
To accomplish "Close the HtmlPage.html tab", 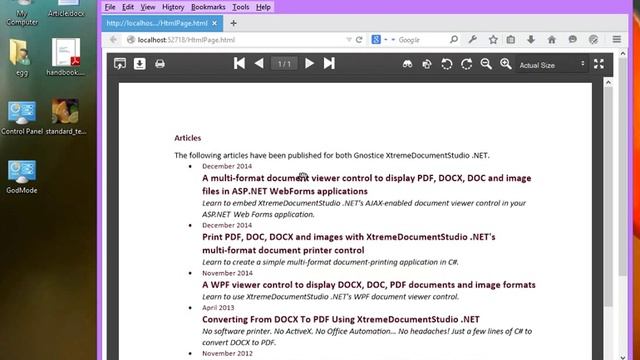I will [215, 23].
